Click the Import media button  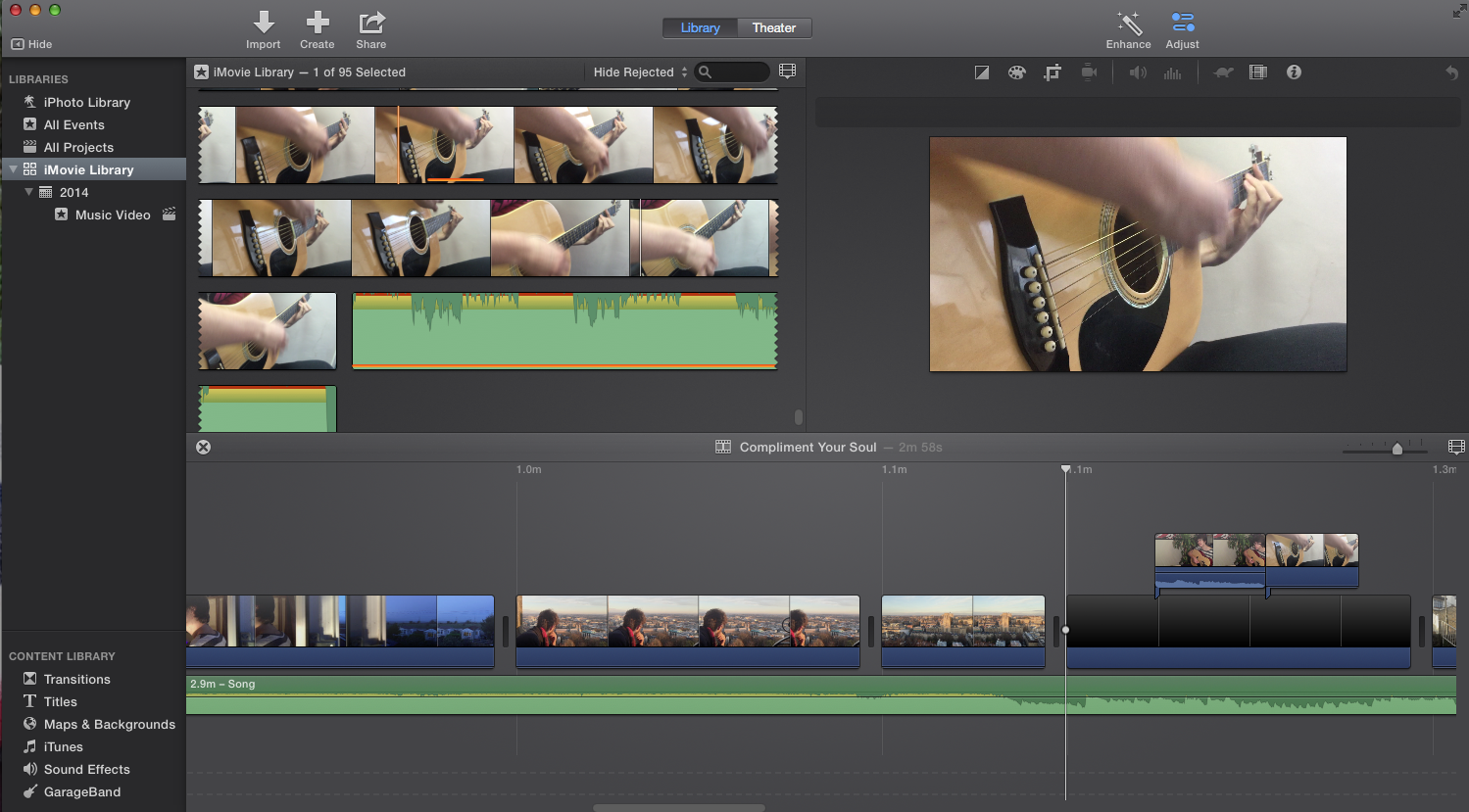263,30
